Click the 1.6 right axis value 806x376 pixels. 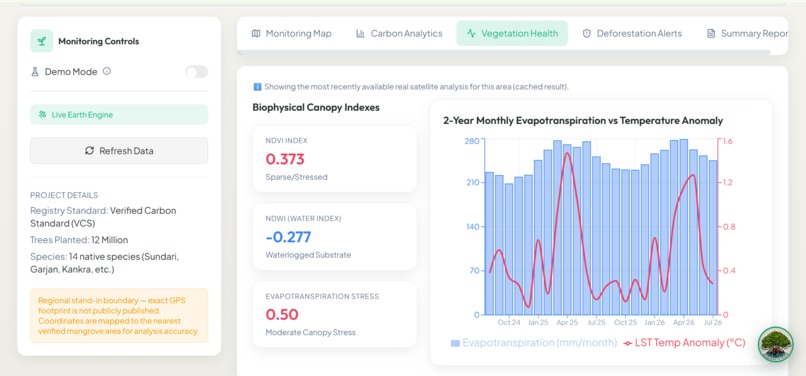tap(727, 141)
